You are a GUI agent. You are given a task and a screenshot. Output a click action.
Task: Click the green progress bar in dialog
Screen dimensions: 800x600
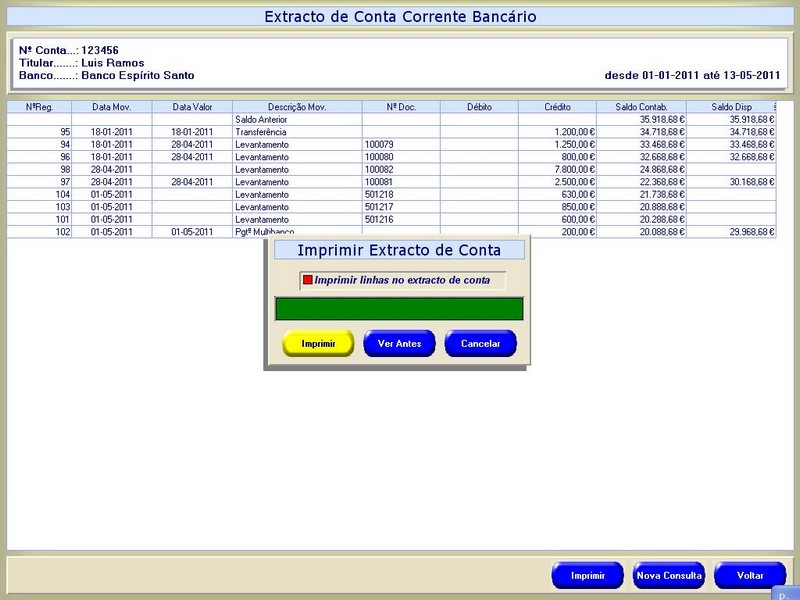(x=399, y=308)
